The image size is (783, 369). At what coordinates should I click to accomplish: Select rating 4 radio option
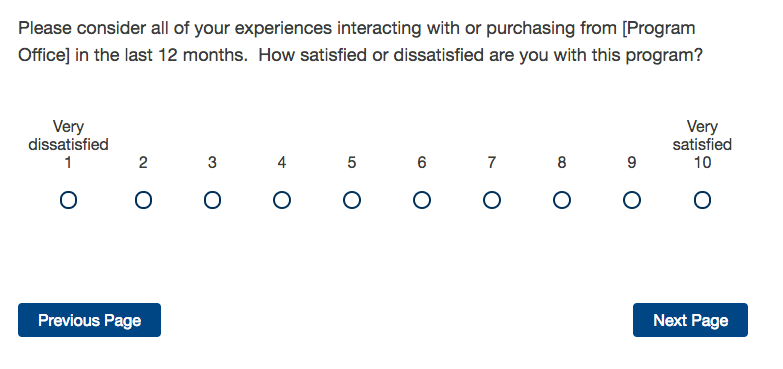pyautogui.click(x=282, y=201)
